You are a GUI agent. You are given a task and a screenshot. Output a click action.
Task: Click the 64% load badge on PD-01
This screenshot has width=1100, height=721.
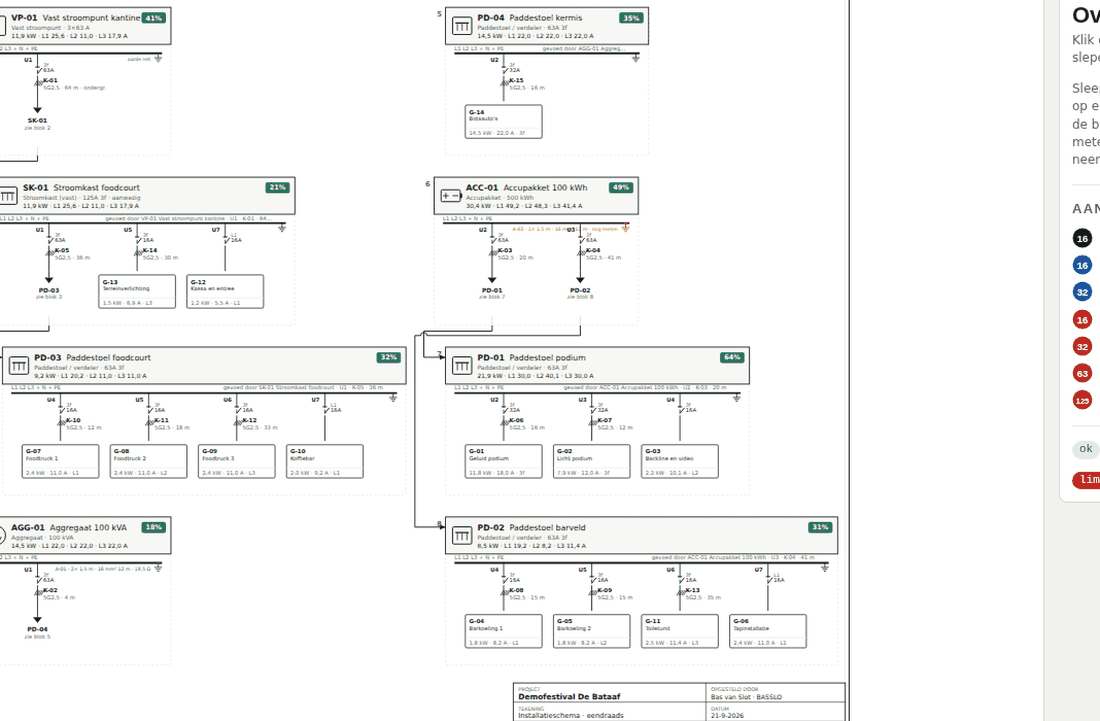coord(732,358)
